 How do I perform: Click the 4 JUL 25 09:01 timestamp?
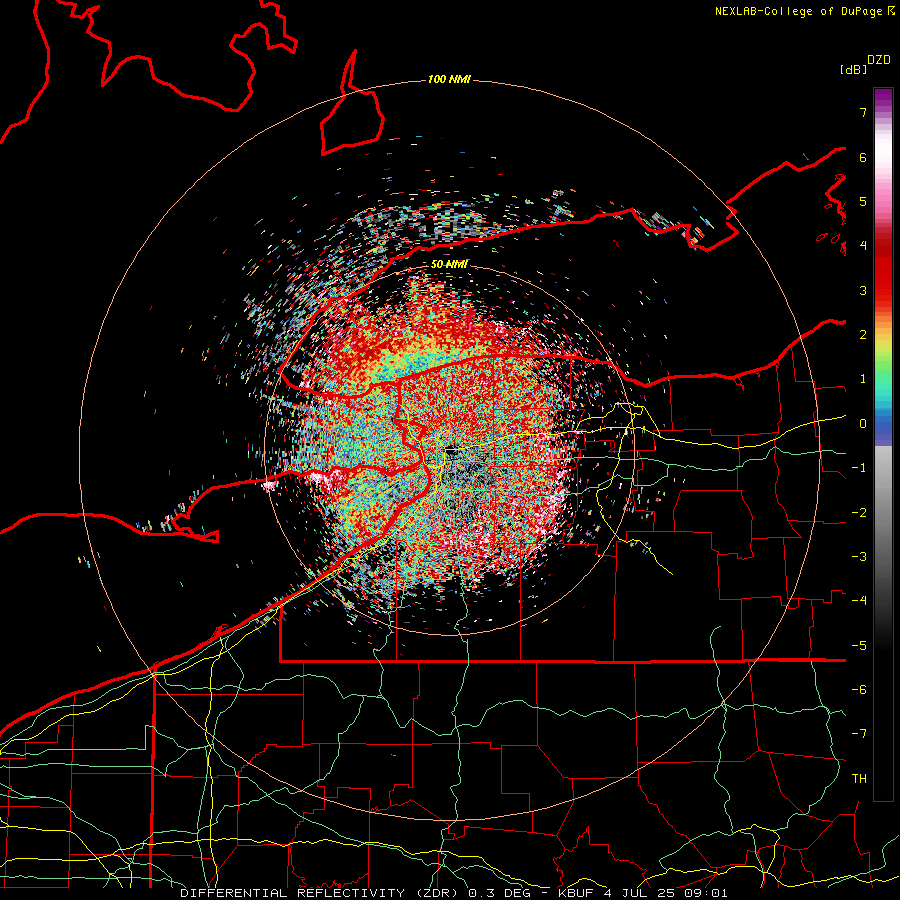pos(666,893)
